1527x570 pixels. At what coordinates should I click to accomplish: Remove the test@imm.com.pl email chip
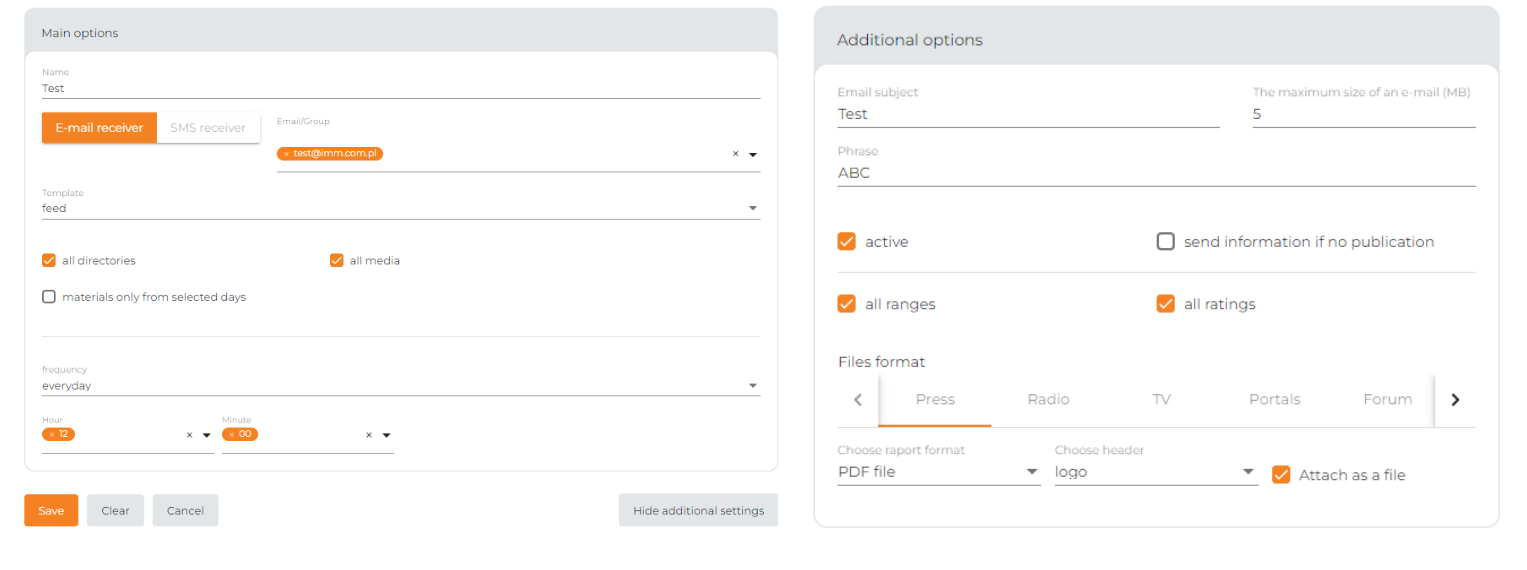click(x=286, y=154)
